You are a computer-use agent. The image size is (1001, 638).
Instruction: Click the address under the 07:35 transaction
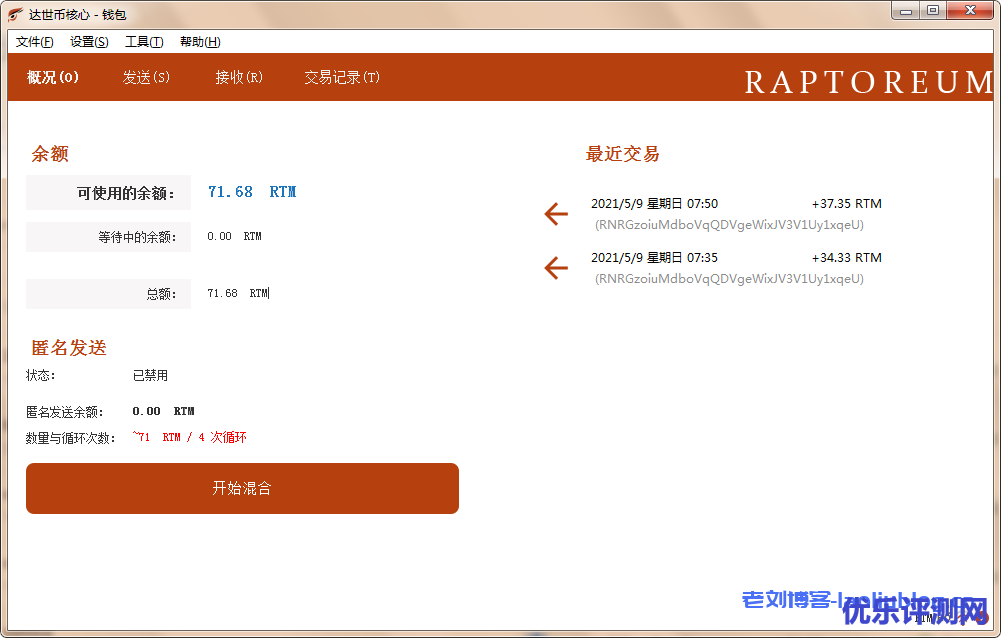pyautogui.click(x=729, y=279)
